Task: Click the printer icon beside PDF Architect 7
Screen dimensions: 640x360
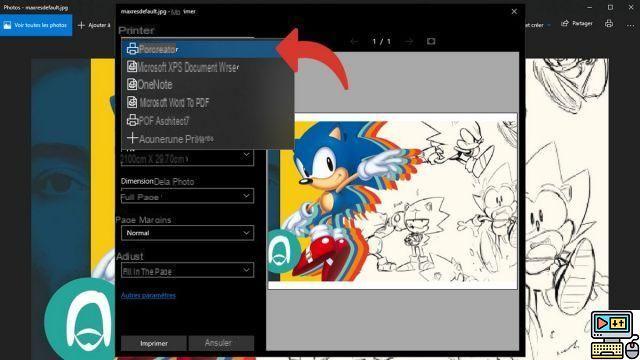Action: pos(132,120)
